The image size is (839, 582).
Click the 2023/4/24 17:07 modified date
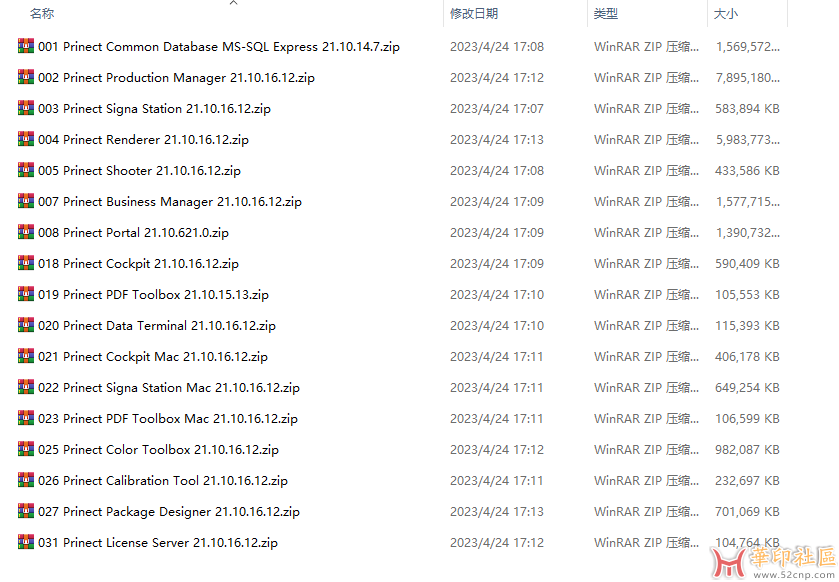click(x=497, y=109)
